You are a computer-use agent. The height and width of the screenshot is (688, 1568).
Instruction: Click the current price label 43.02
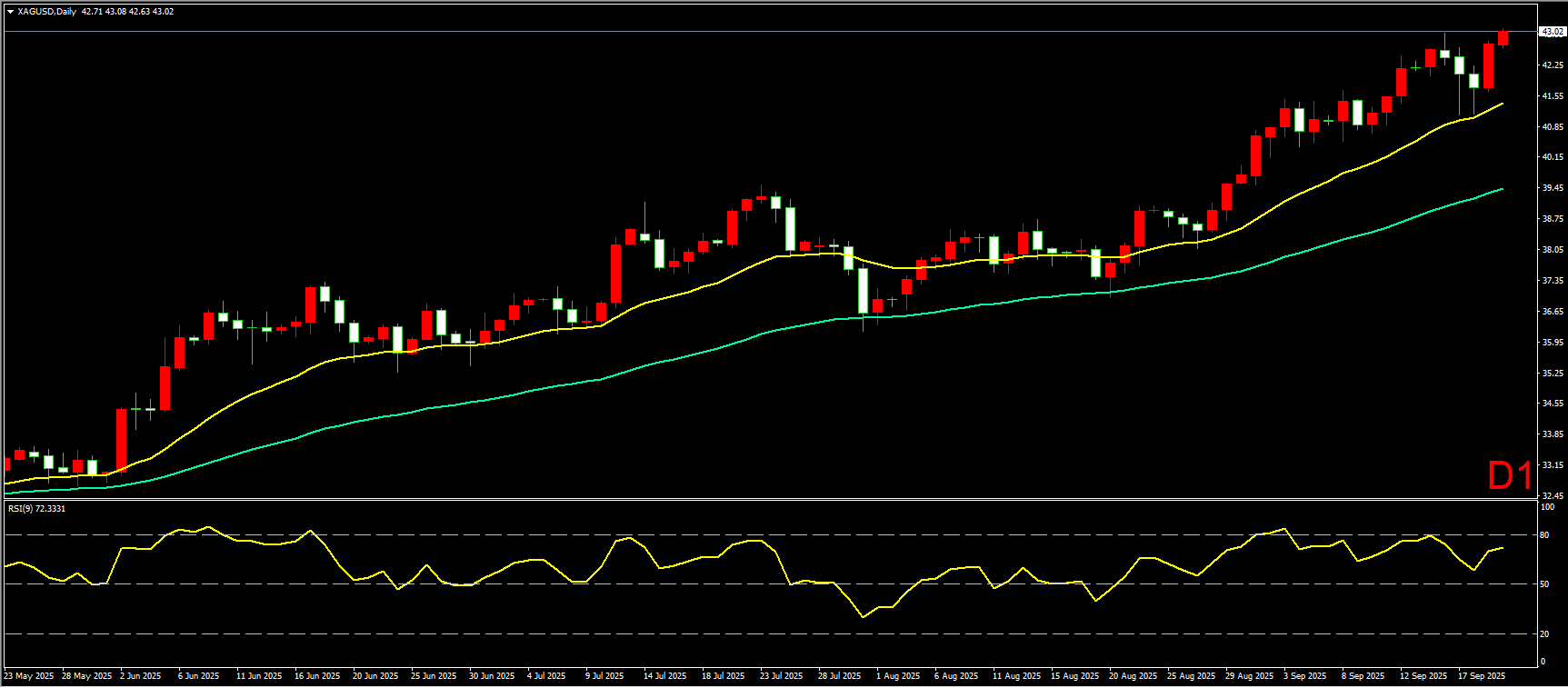[1552, 32]
